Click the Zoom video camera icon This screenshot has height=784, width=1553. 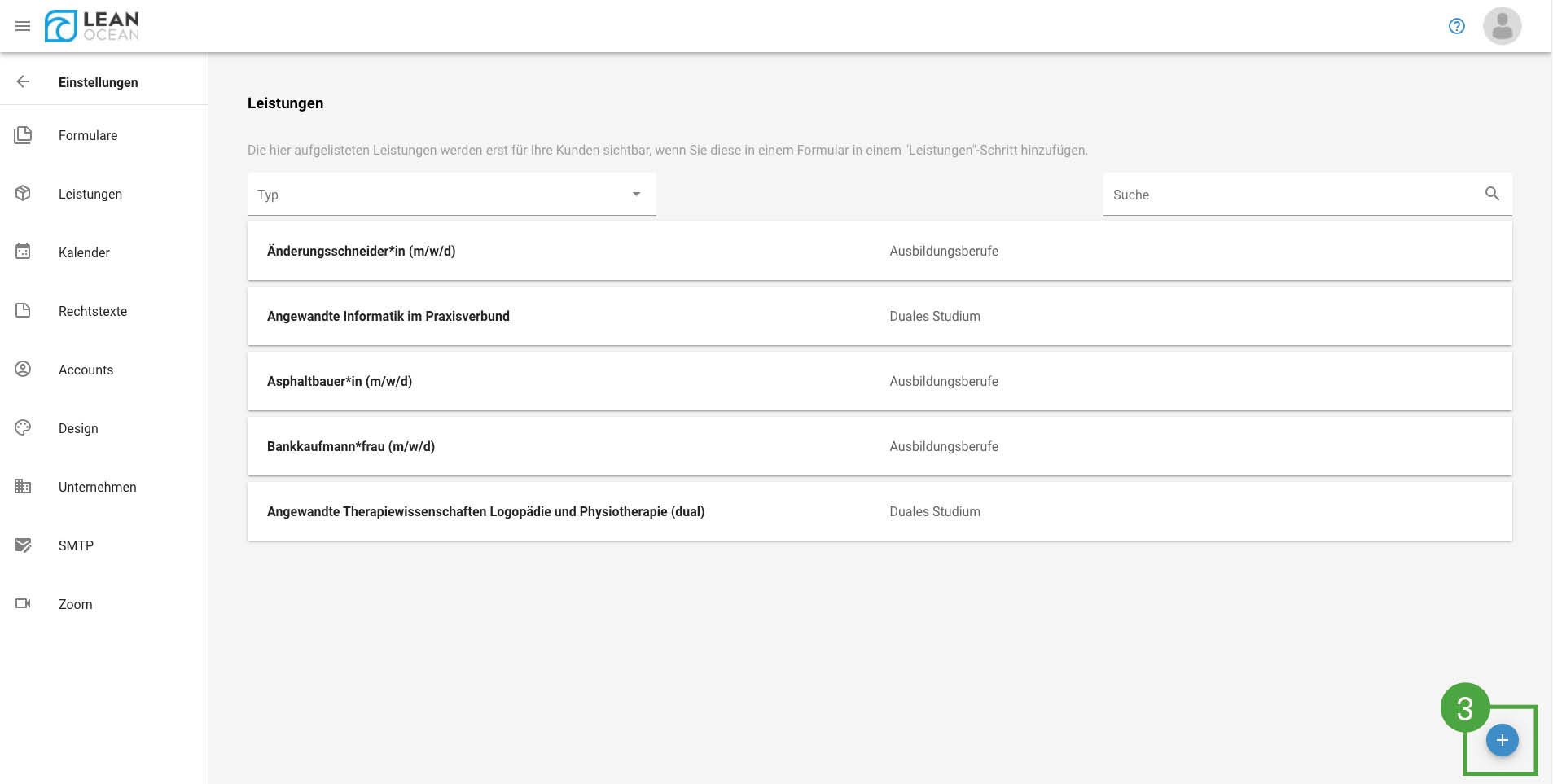[x=23, y=603]
